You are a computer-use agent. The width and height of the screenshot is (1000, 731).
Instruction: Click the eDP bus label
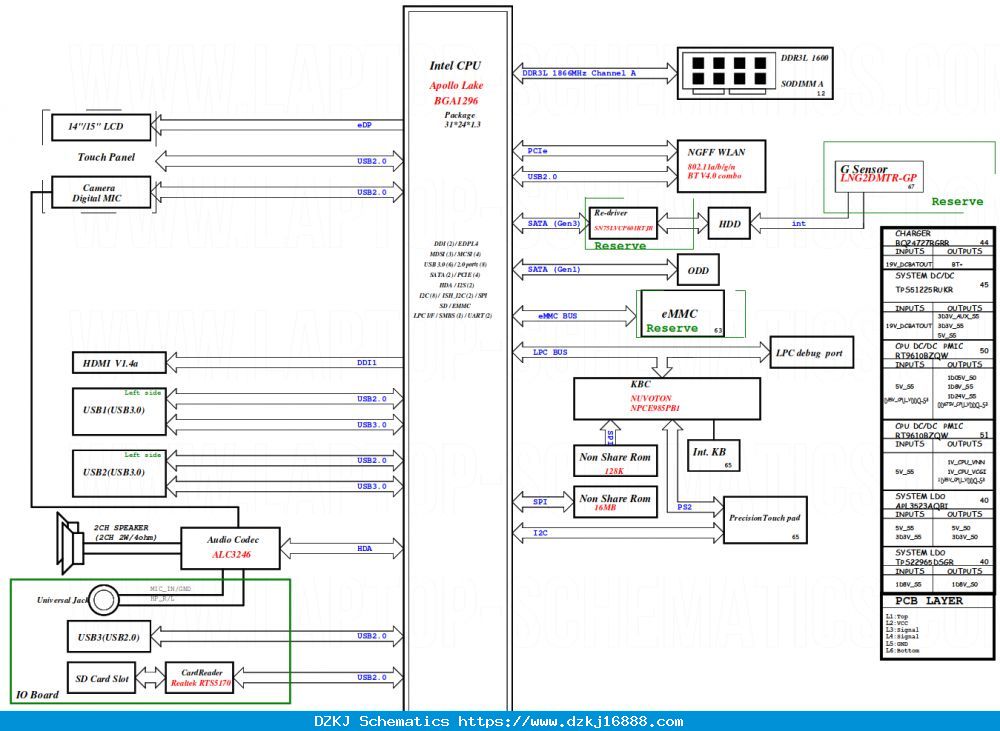[364, 125]
